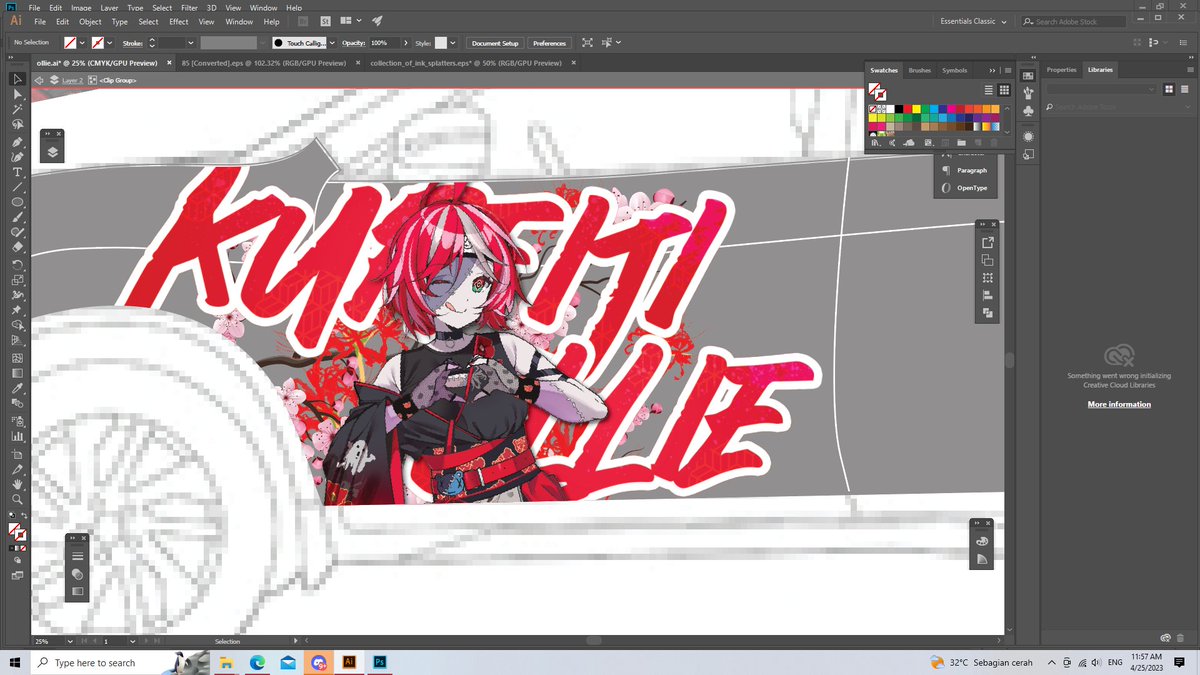This screenshot has height=675, width=1200.
Task: Select the Rotate tool
Action: click(x=17, y=264)
